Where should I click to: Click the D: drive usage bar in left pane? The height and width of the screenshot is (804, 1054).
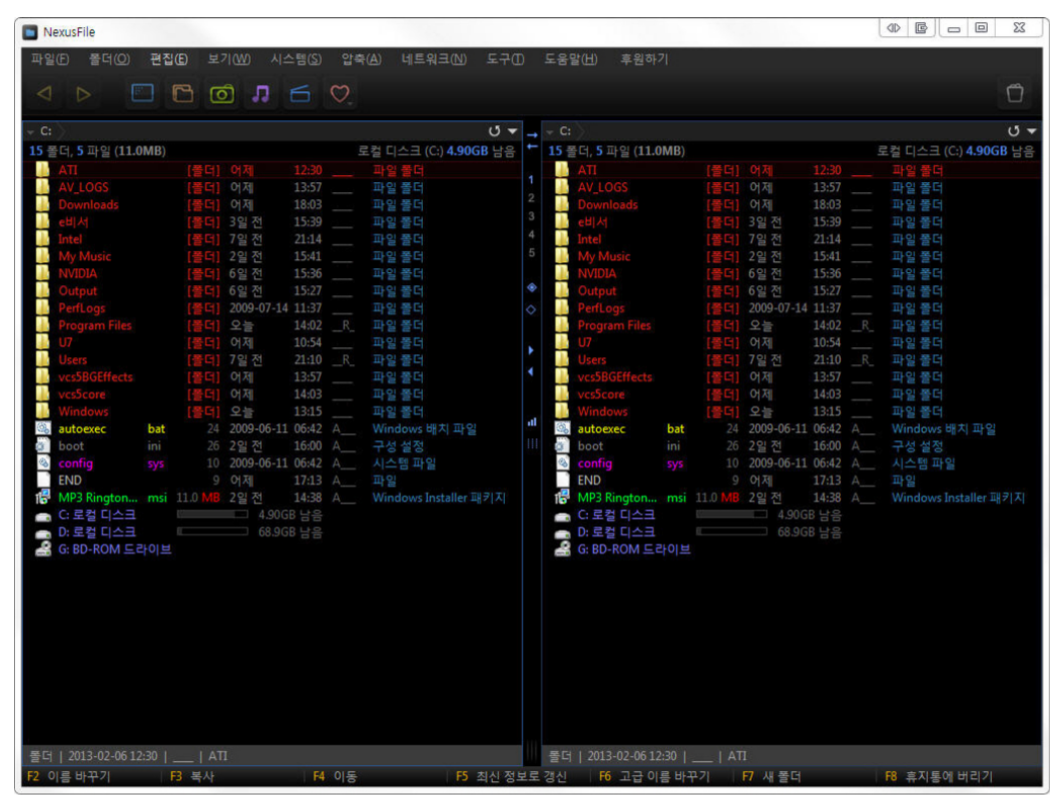pos(212,532)
